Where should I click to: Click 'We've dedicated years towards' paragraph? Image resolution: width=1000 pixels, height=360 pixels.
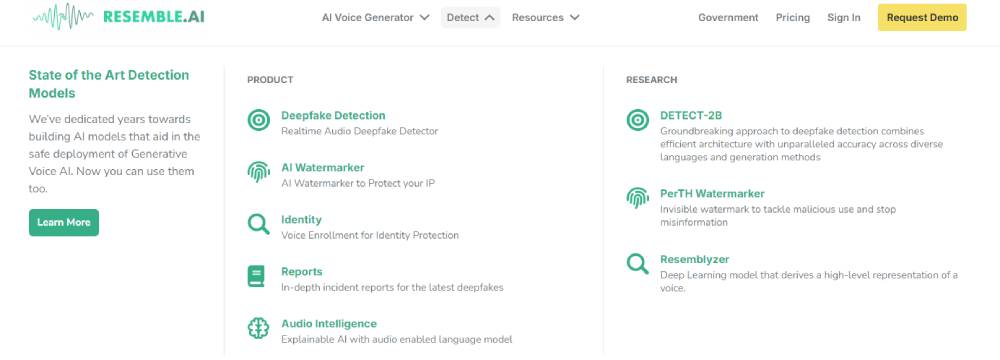pos(115,154)
